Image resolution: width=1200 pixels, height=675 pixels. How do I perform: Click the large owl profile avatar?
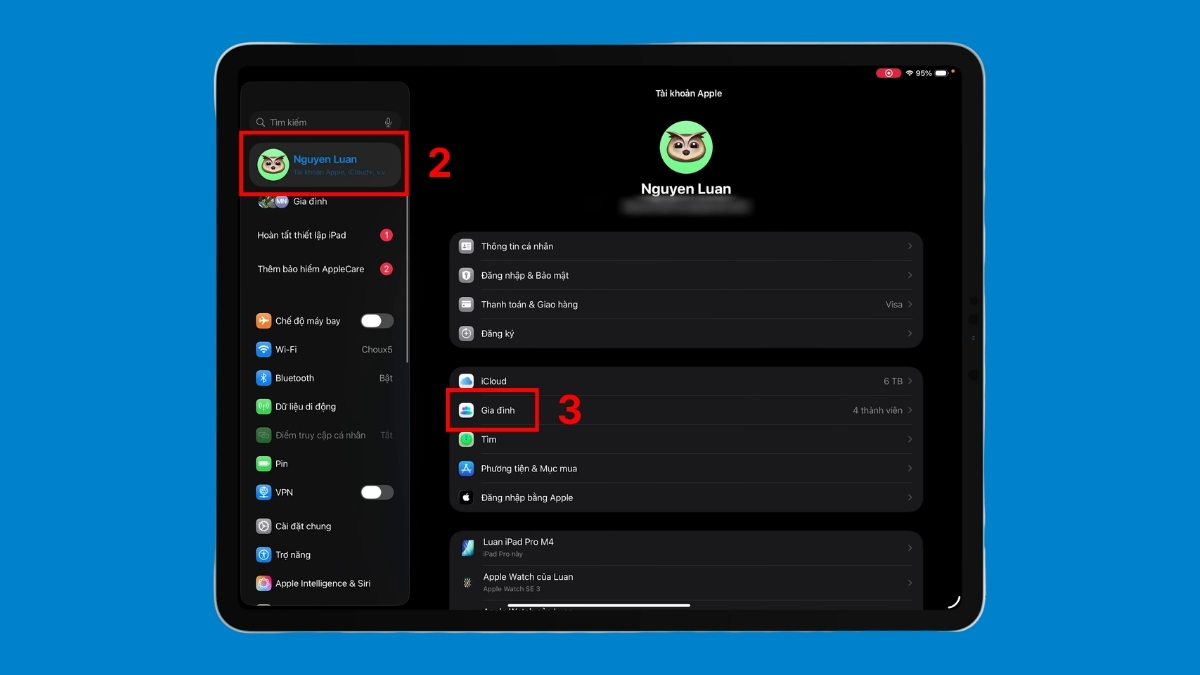[x=686, y=147]
